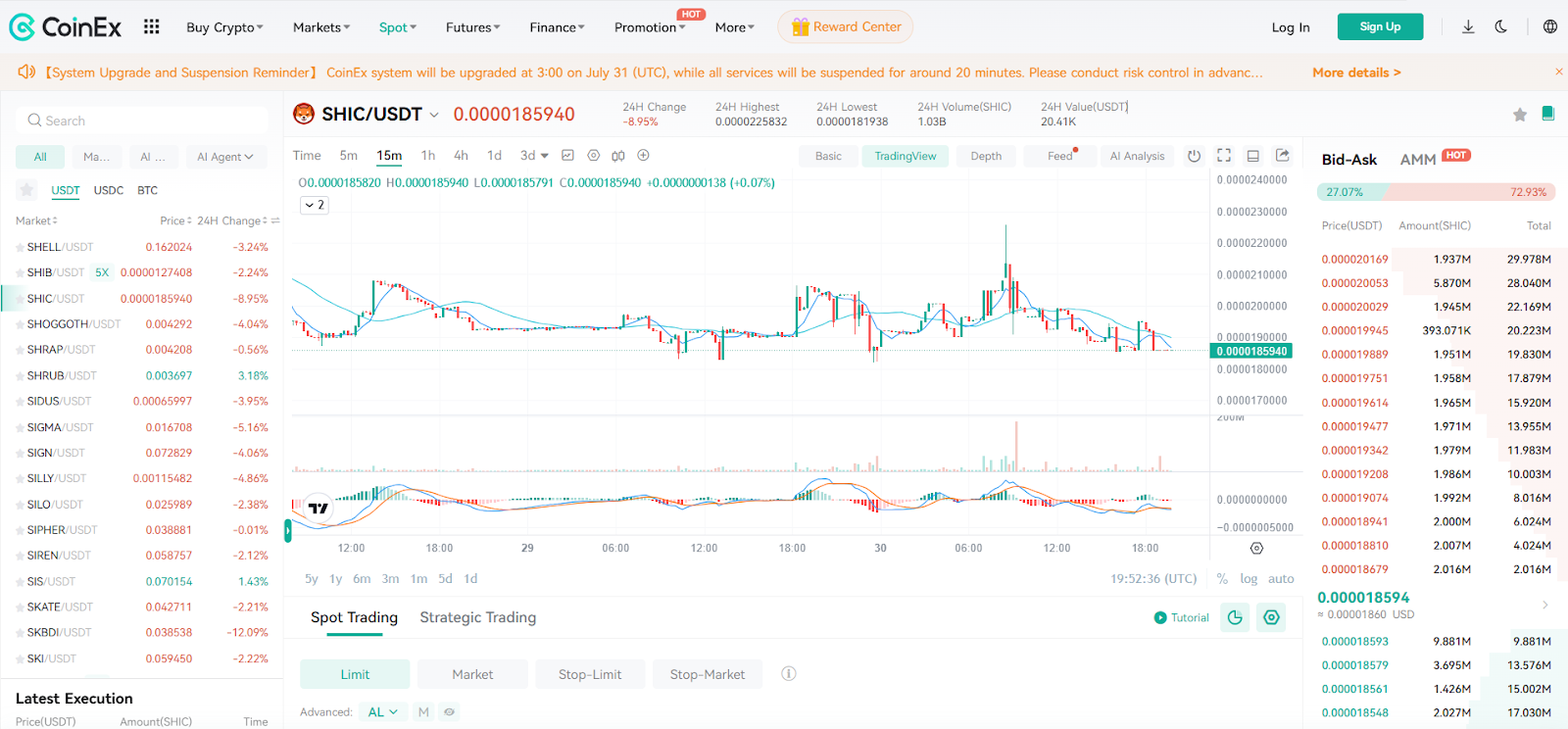Add SHIC/USDT to favorites with star
The image size is (1568, 729).
pos(1520,115)
